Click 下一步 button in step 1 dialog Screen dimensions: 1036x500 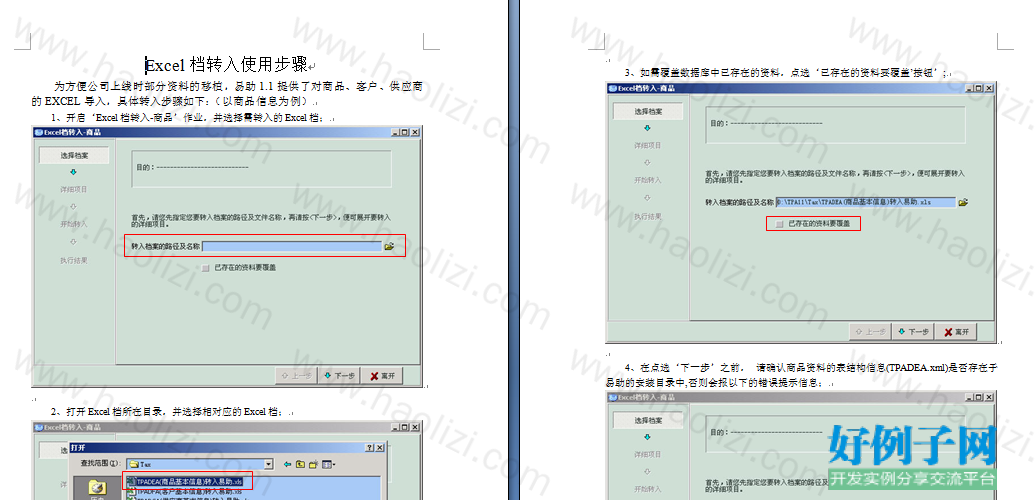[x=340, y=376]
